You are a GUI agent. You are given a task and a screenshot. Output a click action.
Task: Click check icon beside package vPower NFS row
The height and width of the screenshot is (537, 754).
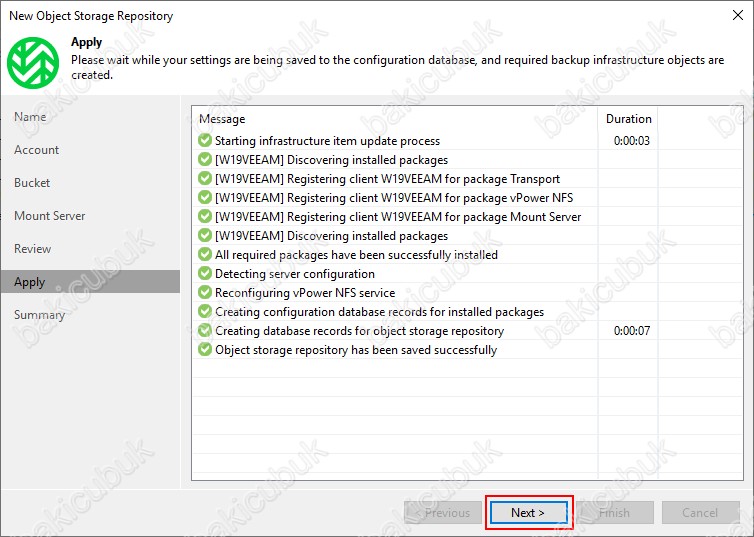(x=205, y=198)
